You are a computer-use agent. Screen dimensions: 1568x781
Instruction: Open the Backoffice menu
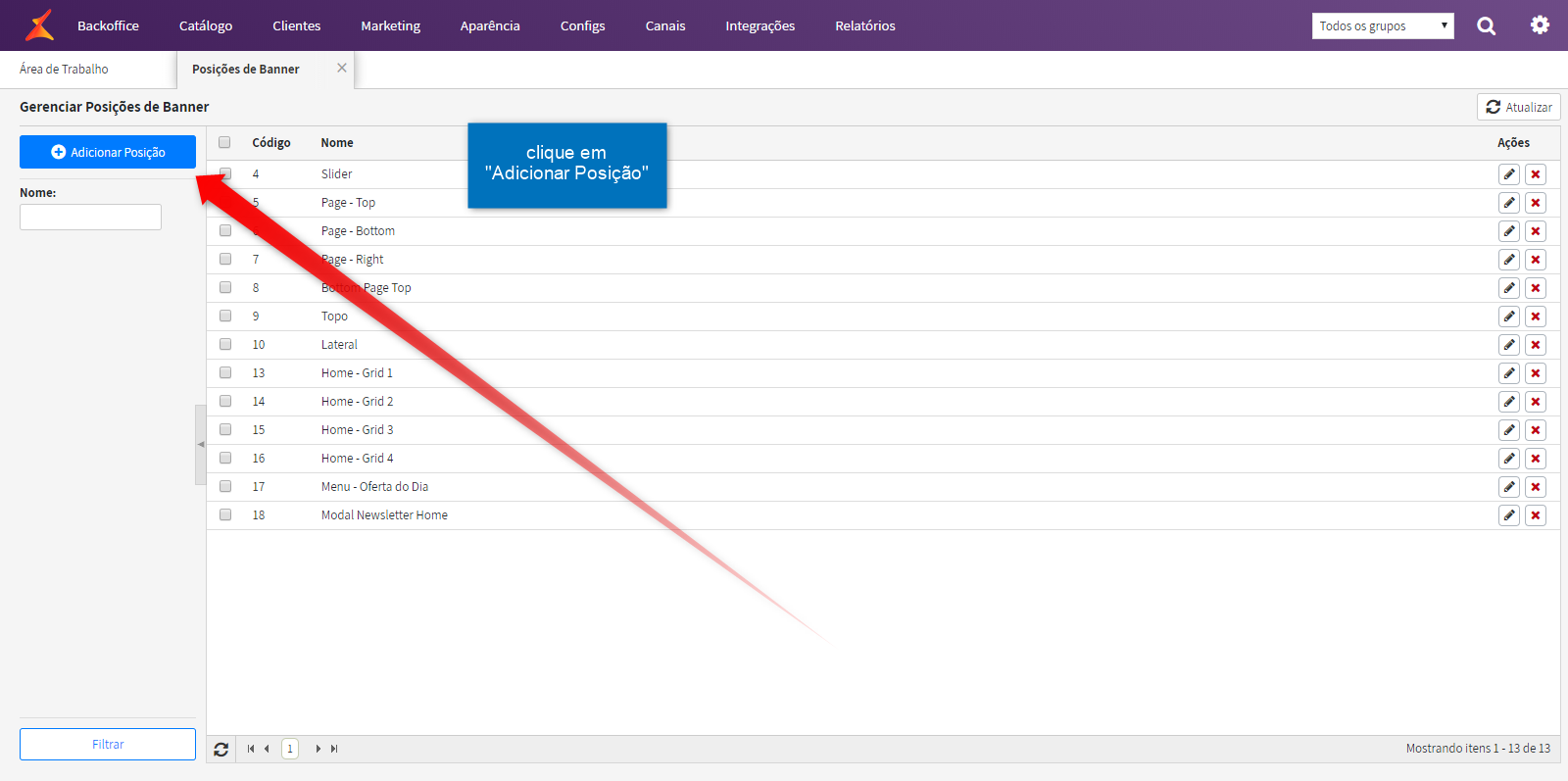pos(108,25)
